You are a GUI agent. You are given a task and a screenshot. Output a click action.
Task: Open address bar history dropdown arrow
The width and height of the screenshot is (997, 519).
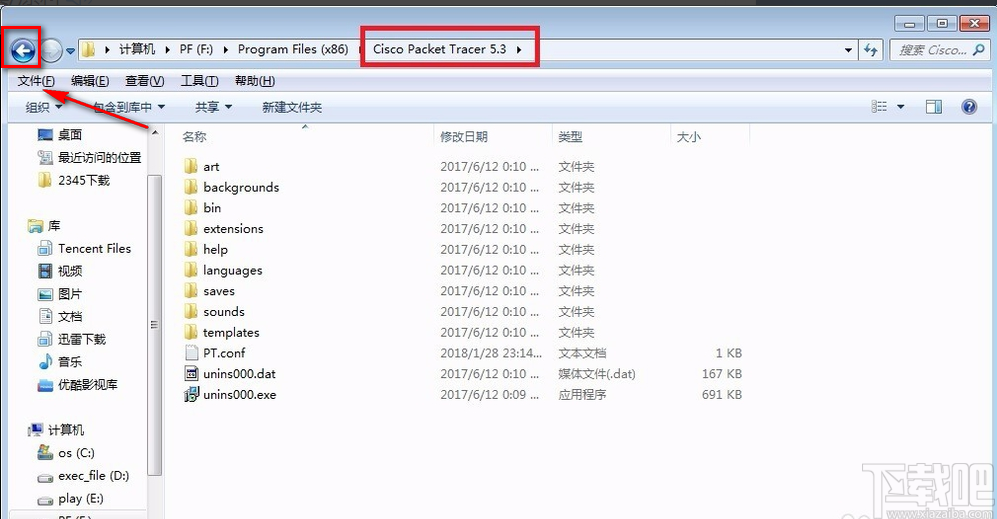[848, 50]
